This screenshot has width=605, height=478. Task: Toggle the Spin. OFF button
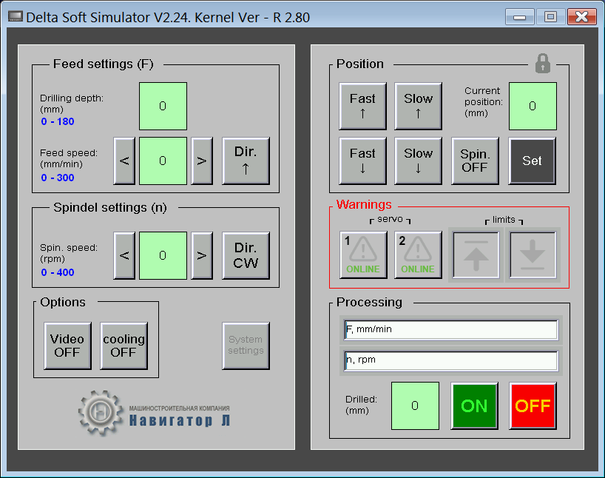click(474, 160)
